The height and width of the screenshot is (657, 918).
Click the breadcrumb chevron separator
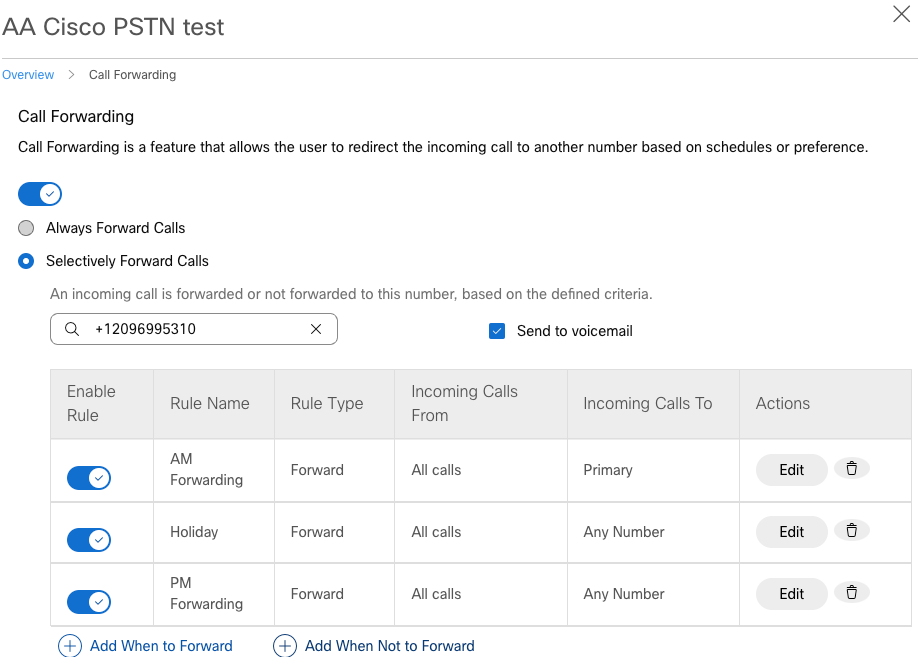(x=71, y=75)
